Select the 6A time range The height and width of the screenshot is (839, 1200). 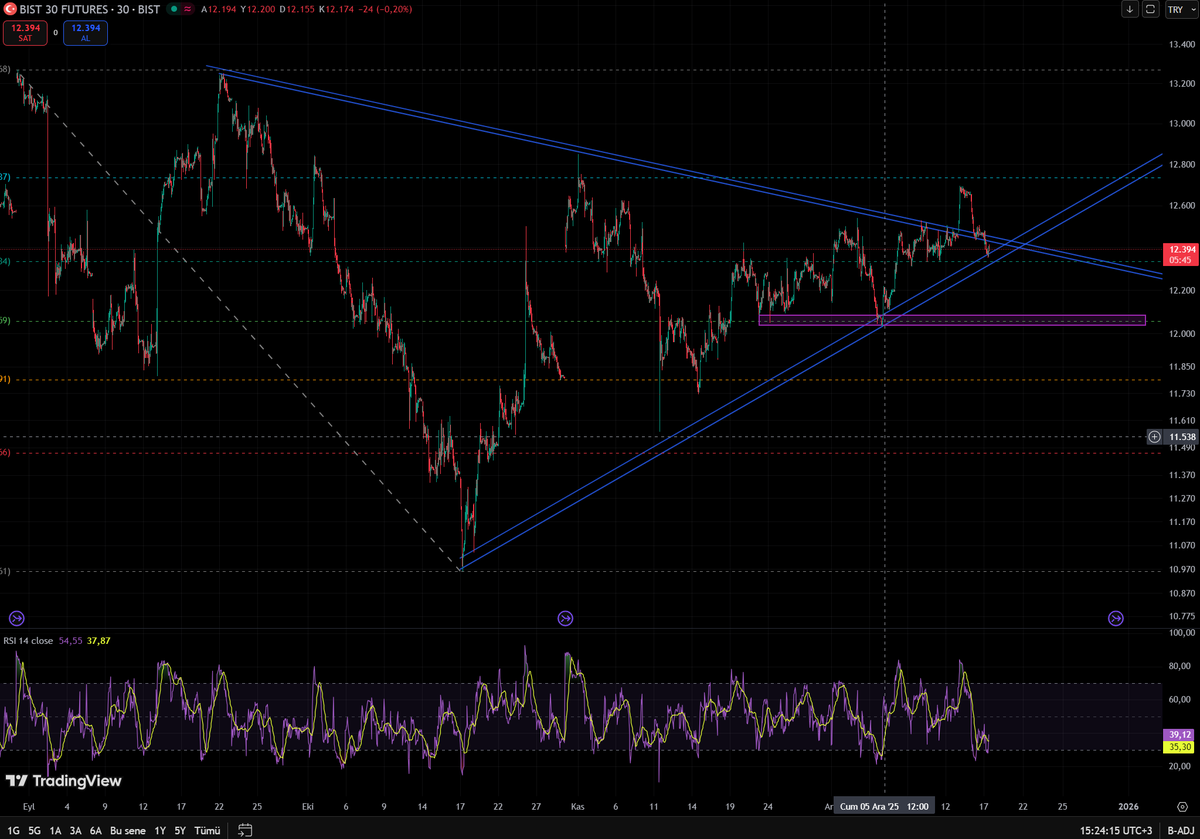tap(96, 830)
